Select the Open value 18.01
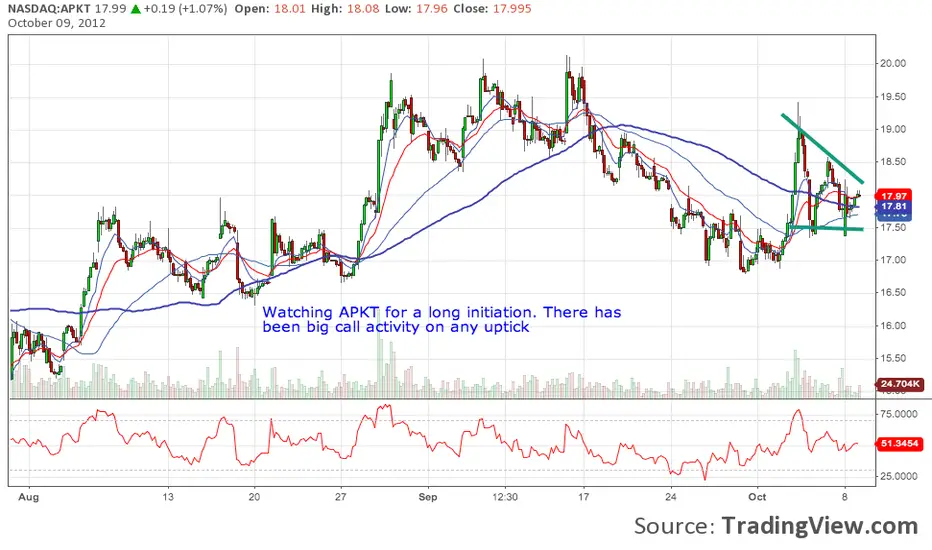Screen dimensions: 932x550 (x=288, y=9)
